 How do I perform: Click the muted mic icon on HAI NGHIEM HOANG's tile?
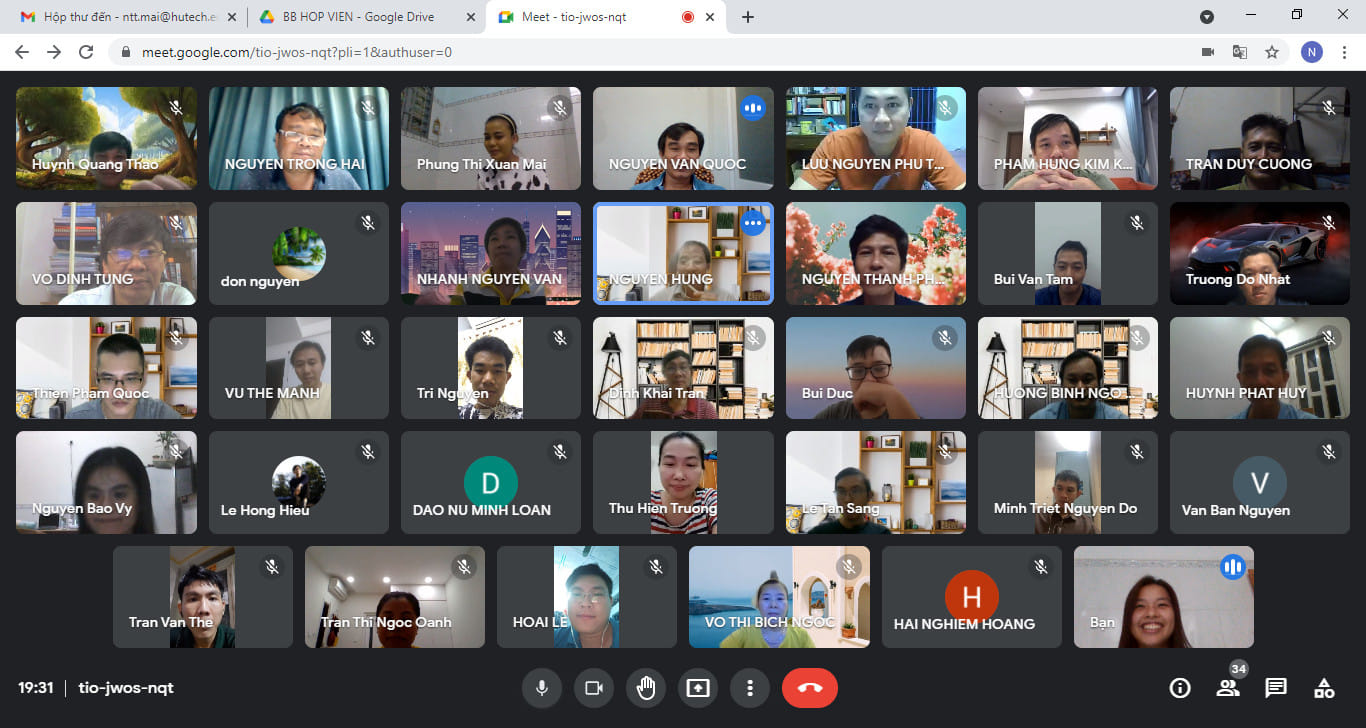(1041, 567)
